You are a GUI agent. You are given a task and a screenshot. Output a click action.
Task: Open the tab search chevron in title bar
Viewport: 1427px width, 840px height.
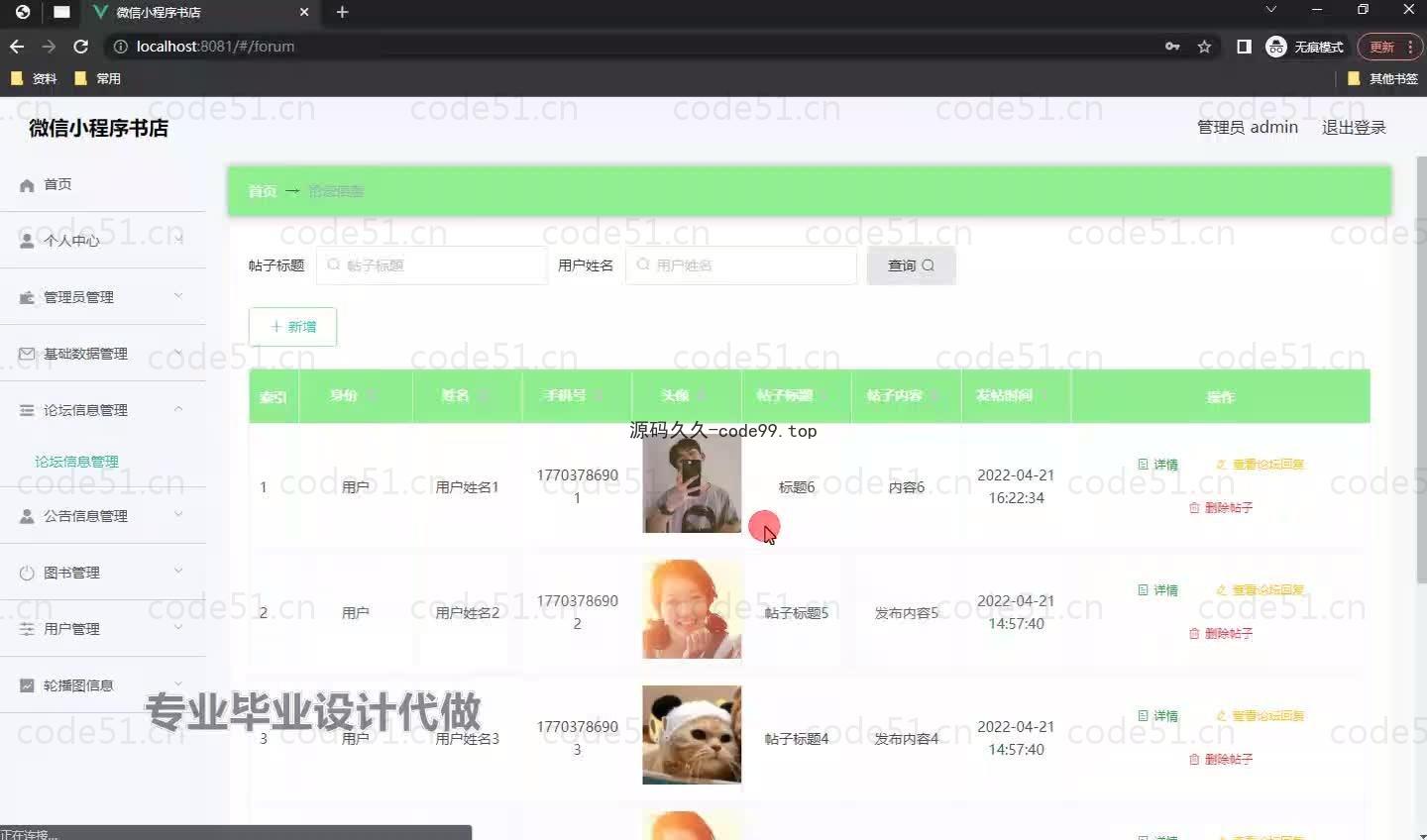coord(1271,9)
